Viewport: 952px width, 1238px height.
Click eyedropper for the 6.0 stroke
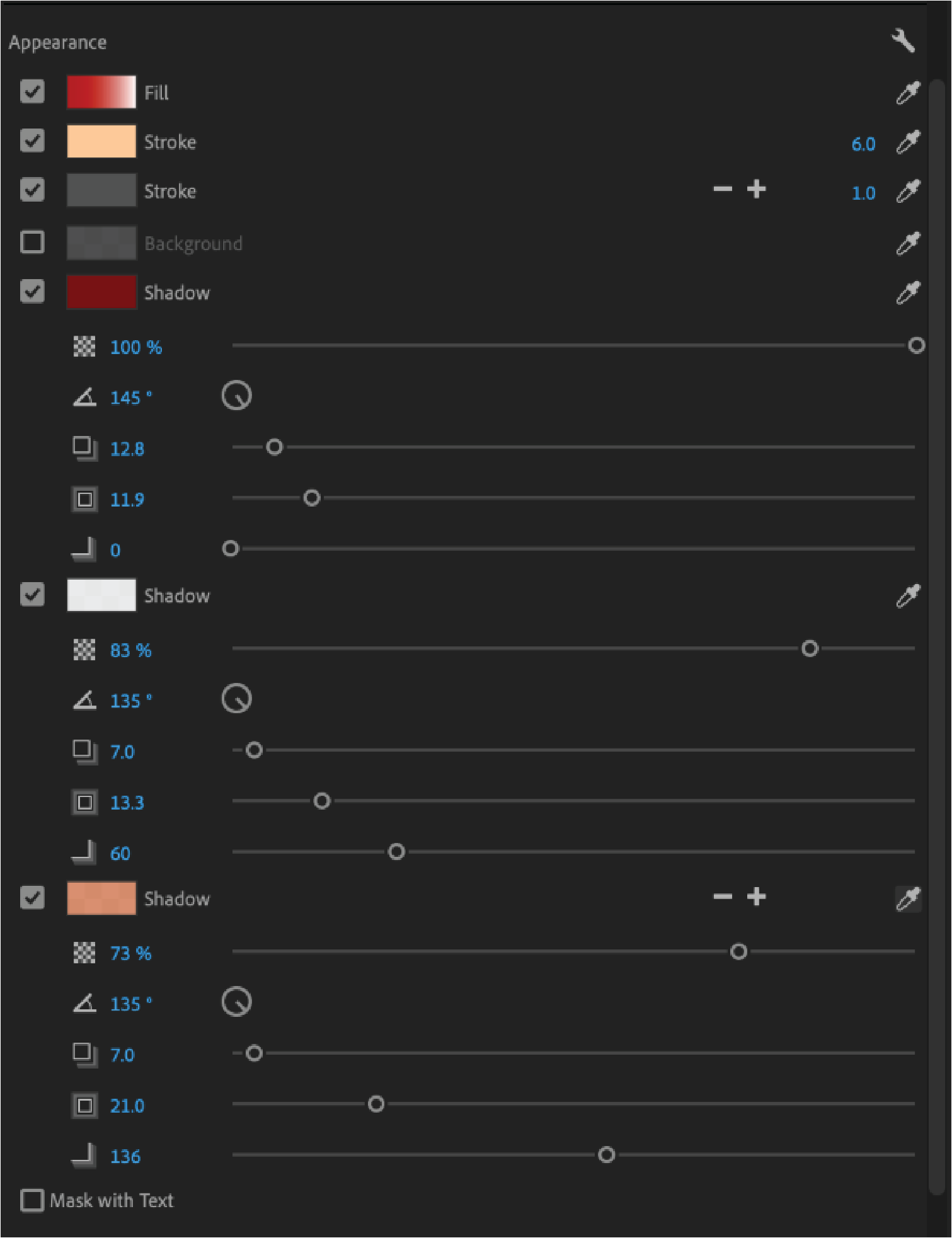pyautogui.click(x=908, y=142)
